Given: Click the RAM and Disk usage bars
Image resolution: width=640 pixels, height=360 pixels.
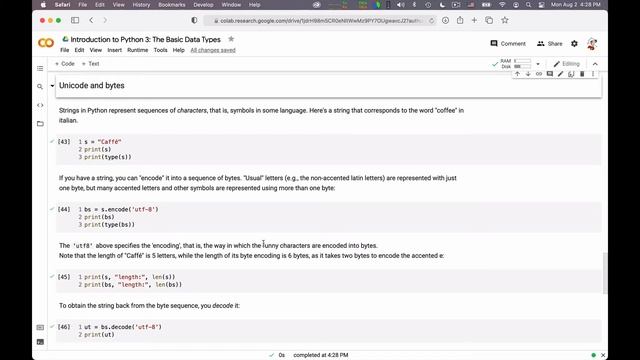Looking at the screenshot, I should point(516,64).
